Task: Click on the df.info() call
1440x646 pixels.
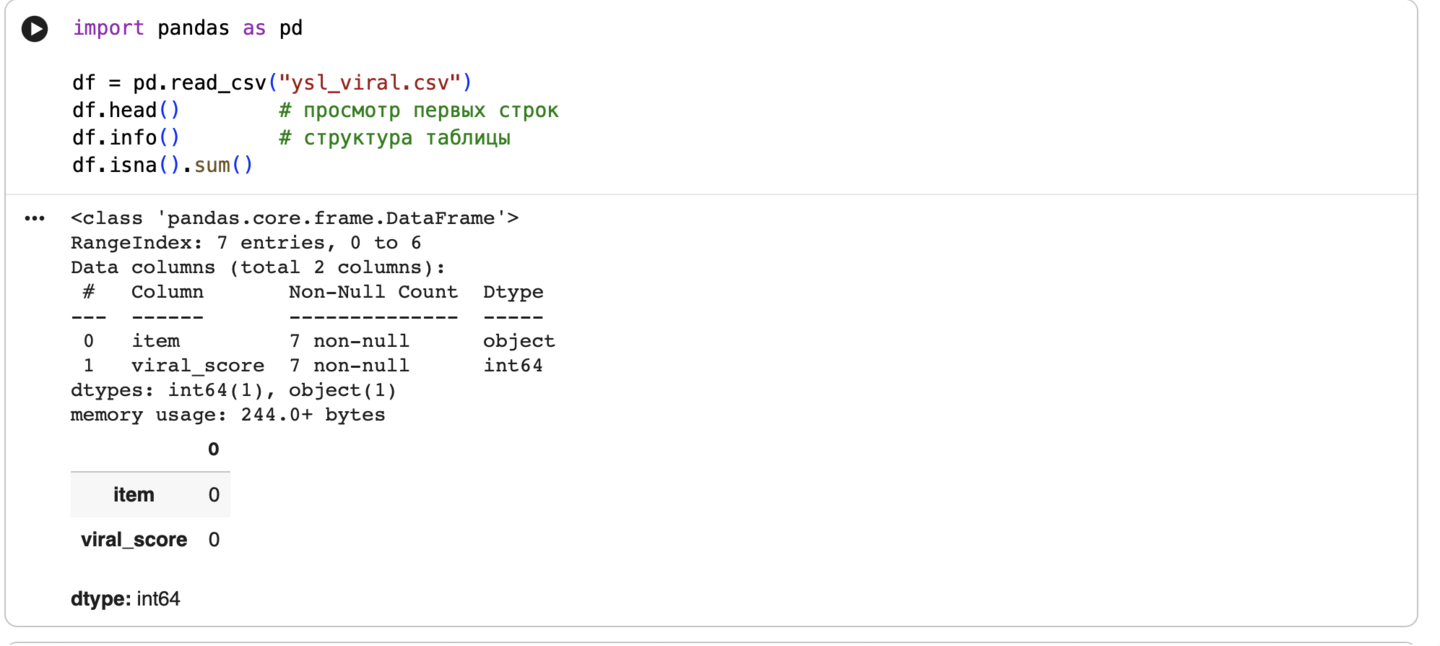Action: [x=126, y=137]
